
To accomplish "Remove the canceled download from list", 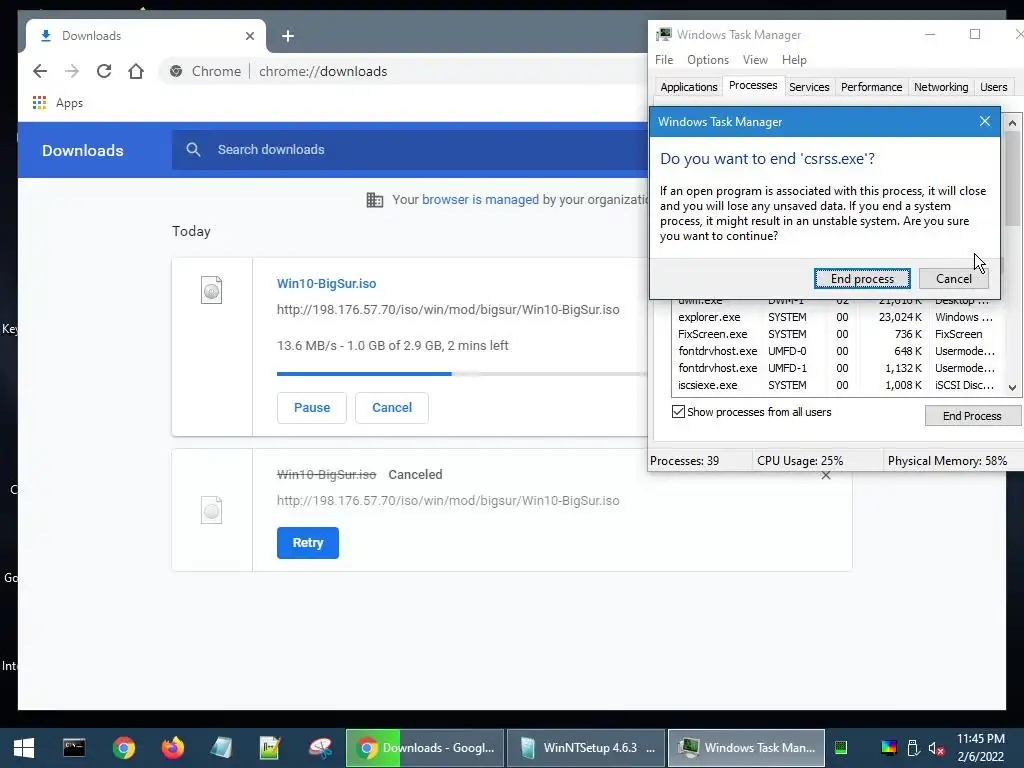I will [x=826, y=475].
